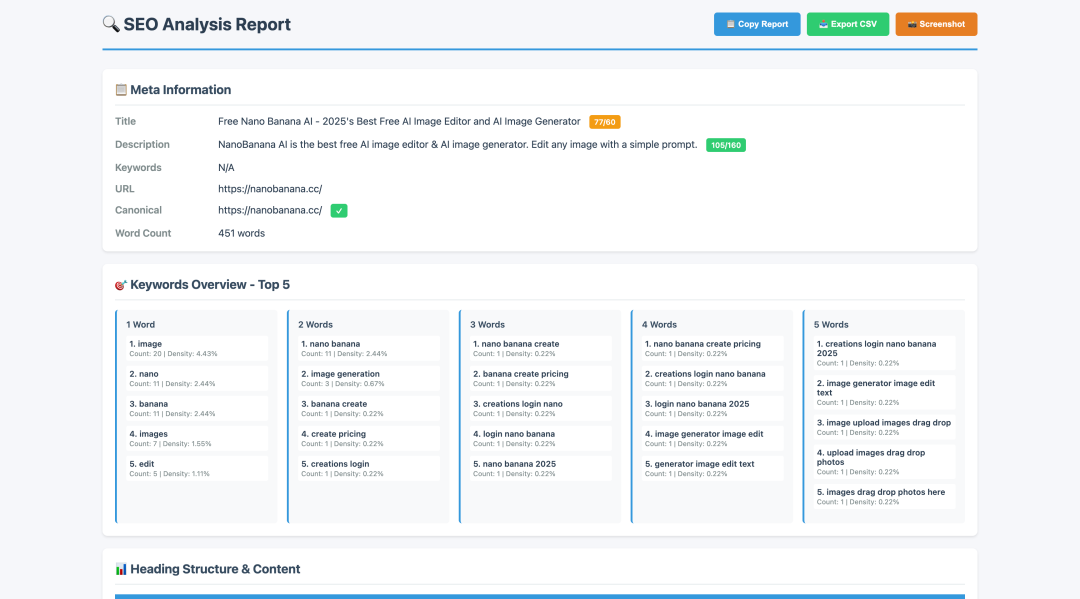Click the Keywords Overview - Top 5 heading
This screenshot has height=599, width=1080.
coord(210,284)
